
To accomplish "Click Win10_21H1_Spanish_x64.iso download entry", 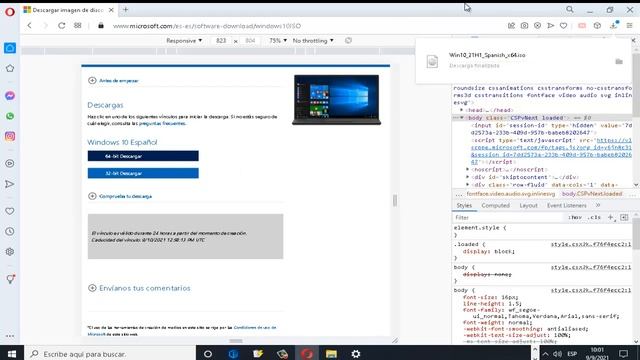I will 487,55.
